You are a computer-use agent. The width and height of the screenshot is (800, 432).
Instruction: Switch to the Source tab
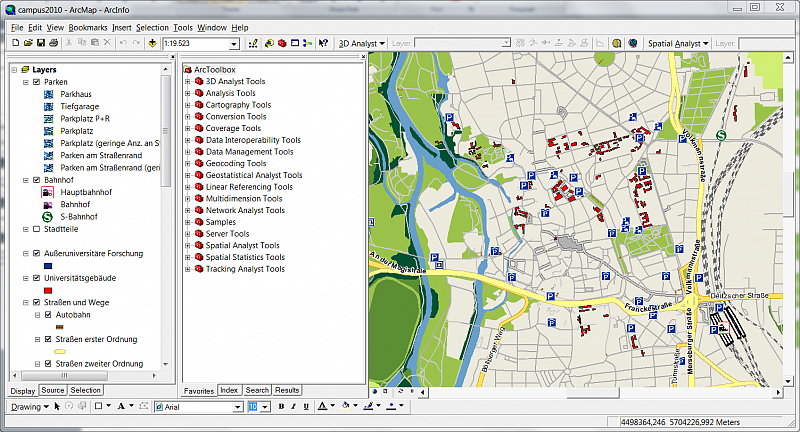53,390
